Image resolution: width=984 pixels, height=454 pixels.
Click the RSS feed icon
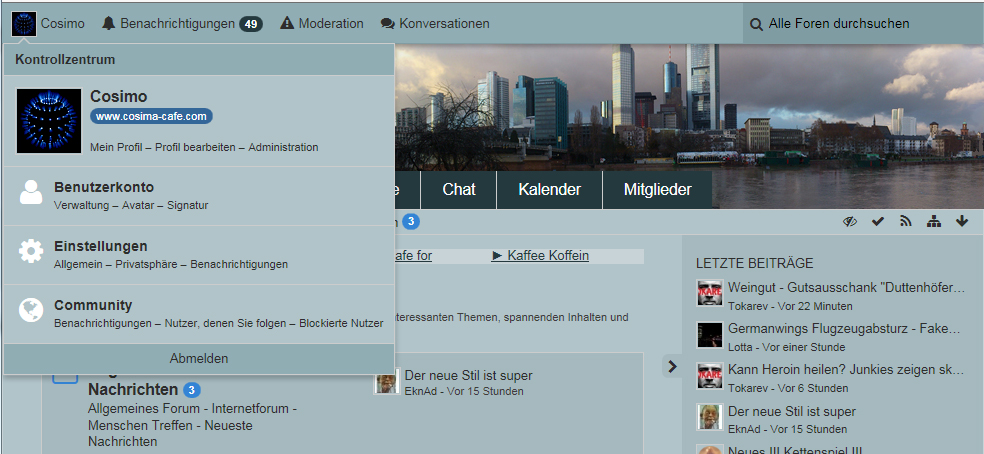tap(906, 221)
